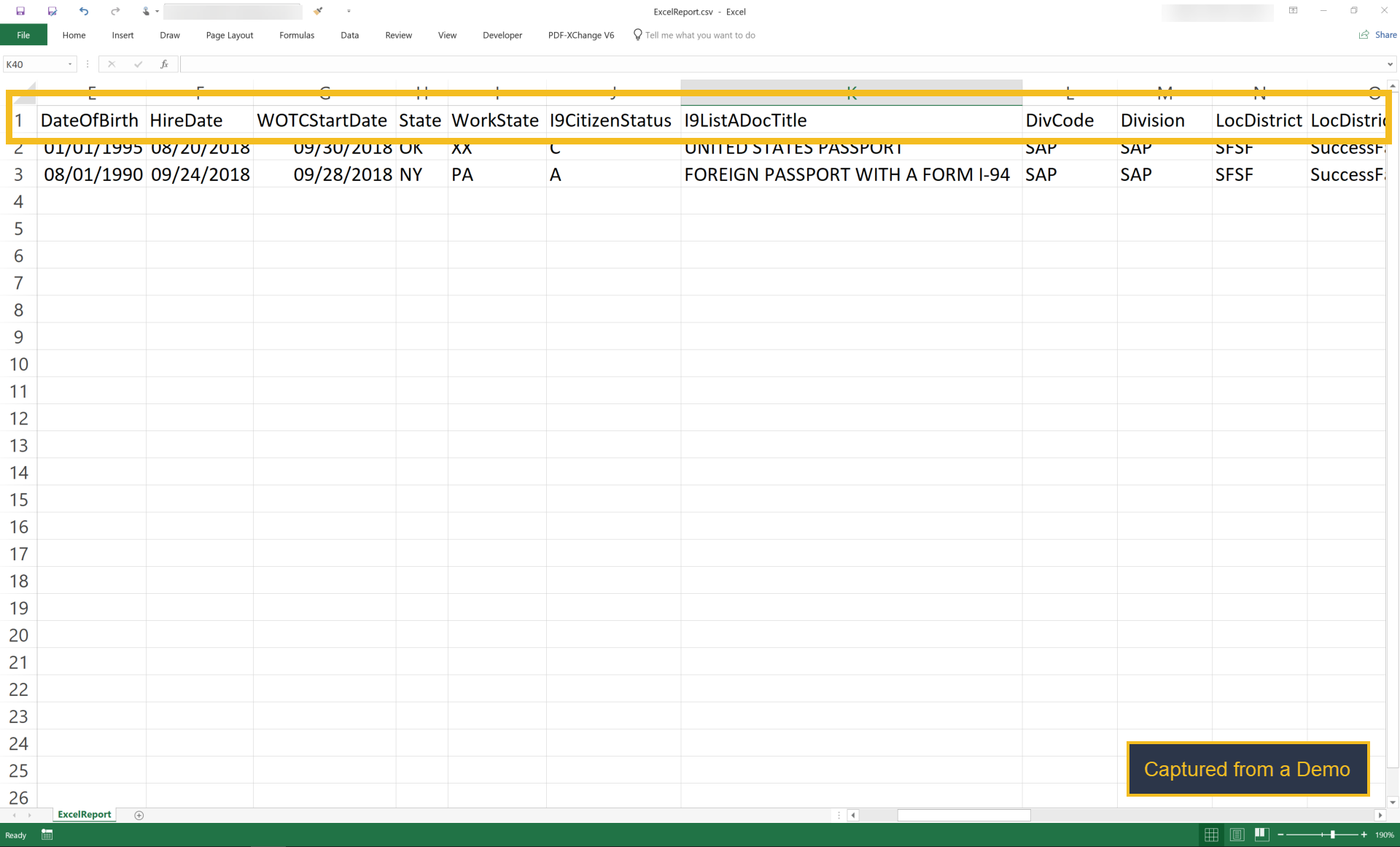The image size is (1400, 847).
Task: Click the Name Box showing K40
Action: tap(34, 64)
